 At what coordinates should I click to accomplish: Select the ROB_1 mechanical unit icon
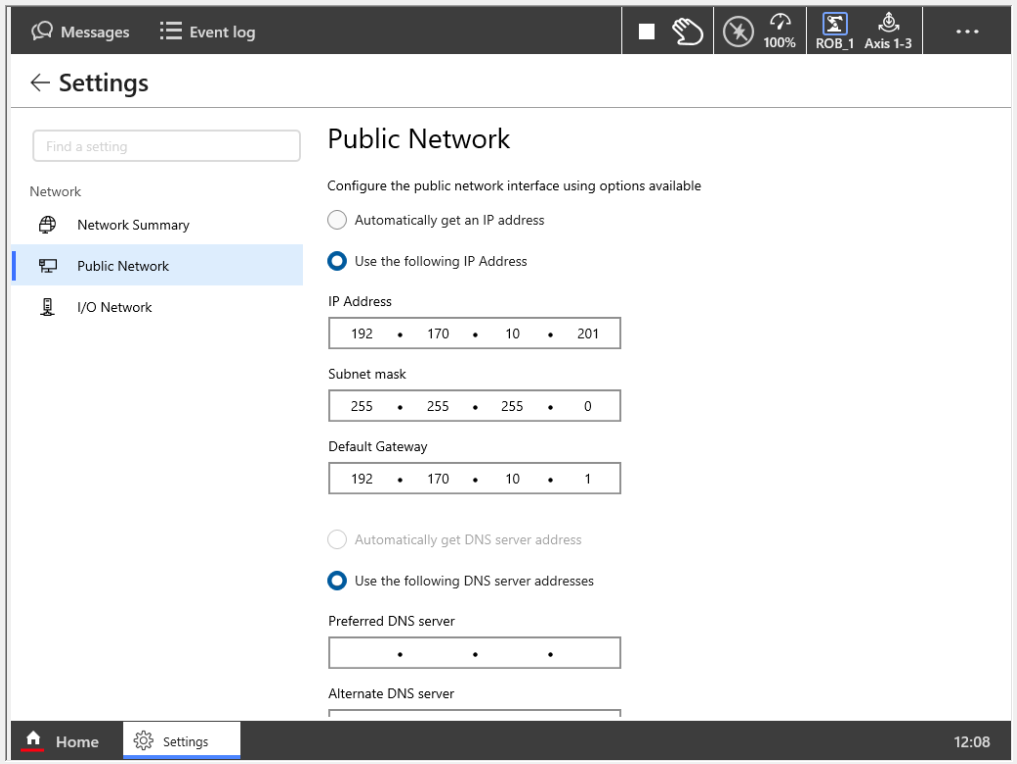point(834,32)
